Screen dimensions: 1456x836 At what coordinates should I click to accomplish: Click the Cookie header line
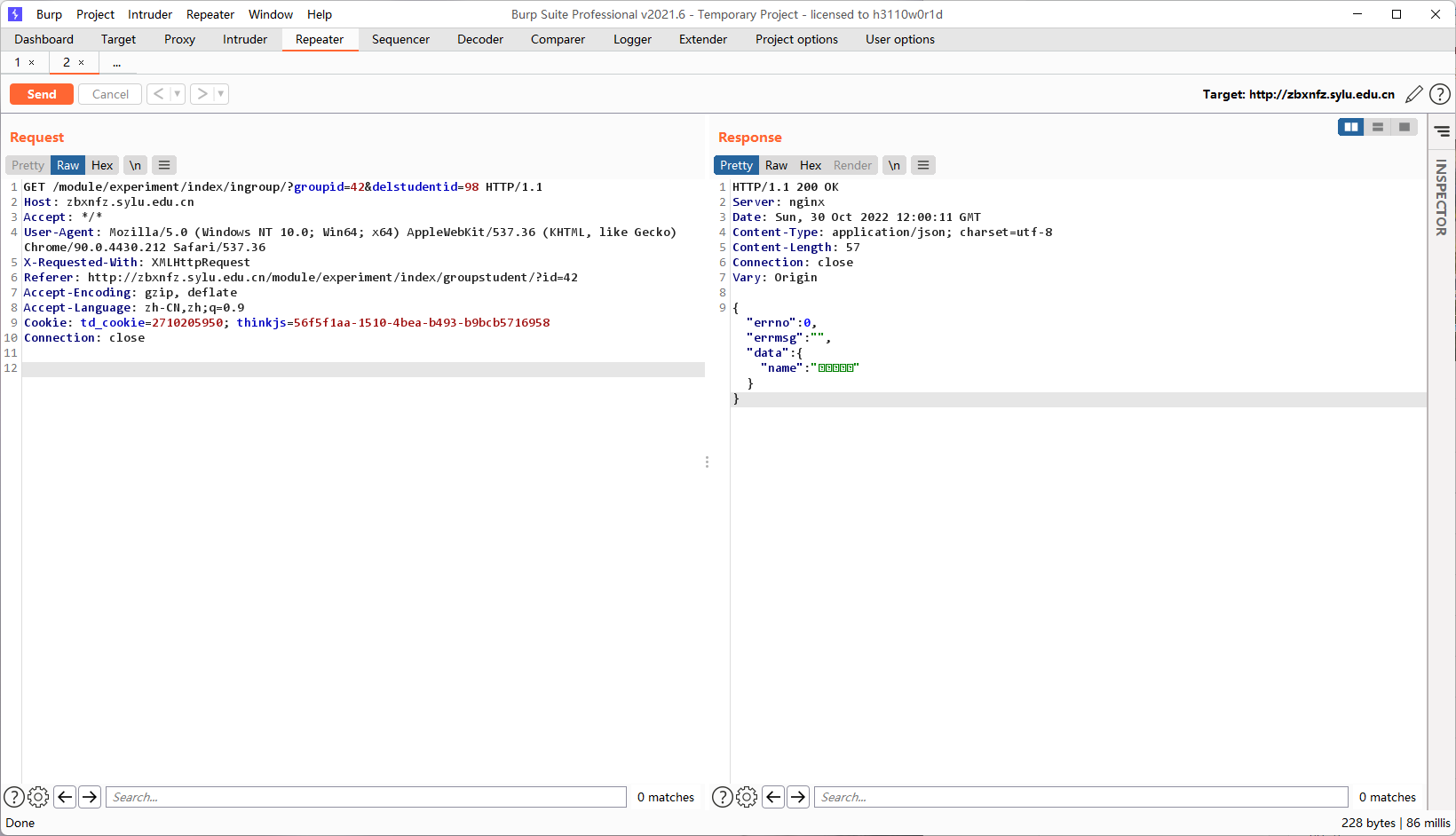(287, 322)
